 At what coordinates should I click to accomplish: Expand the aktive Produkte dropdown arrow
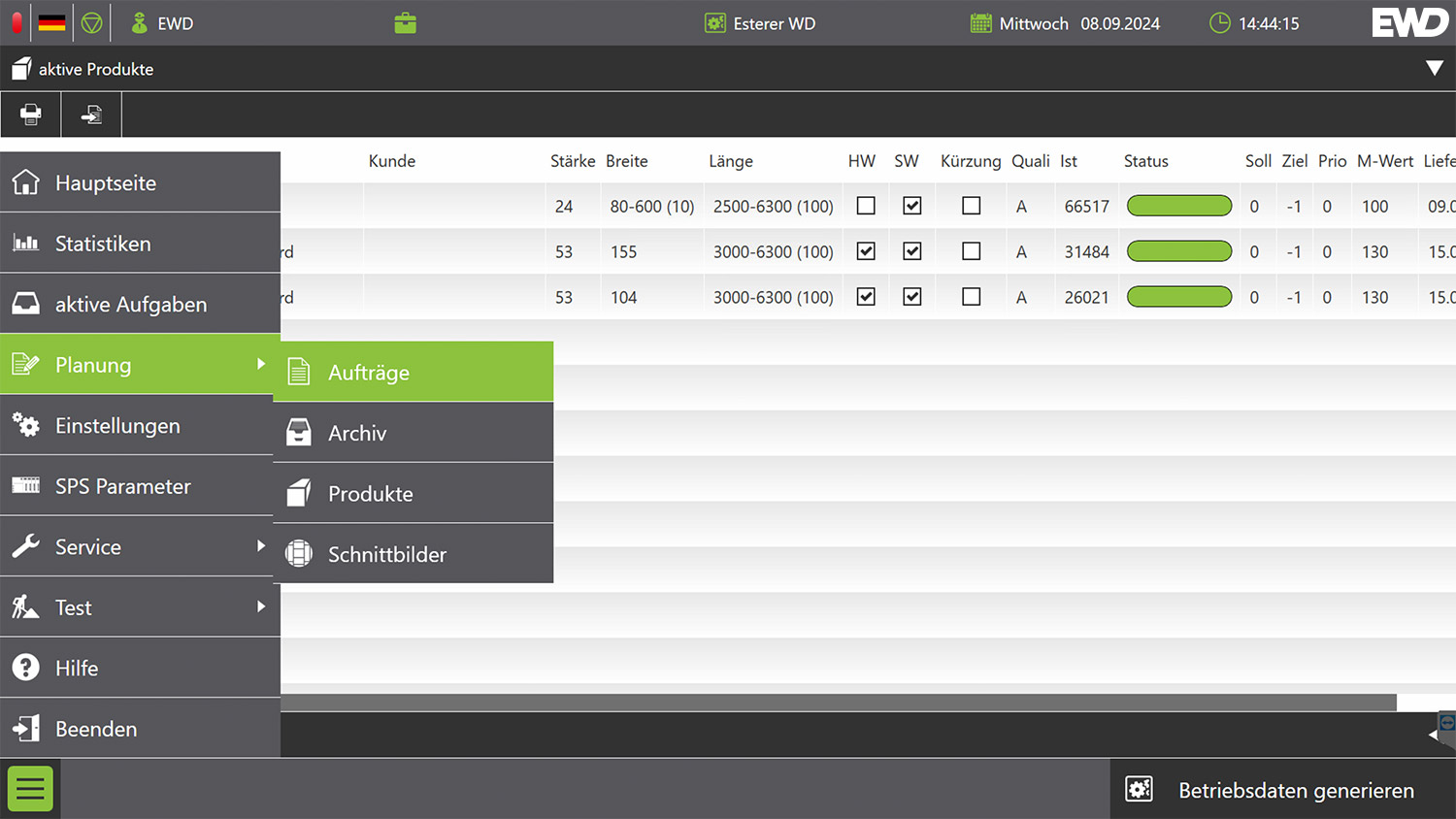[1434, 68]
